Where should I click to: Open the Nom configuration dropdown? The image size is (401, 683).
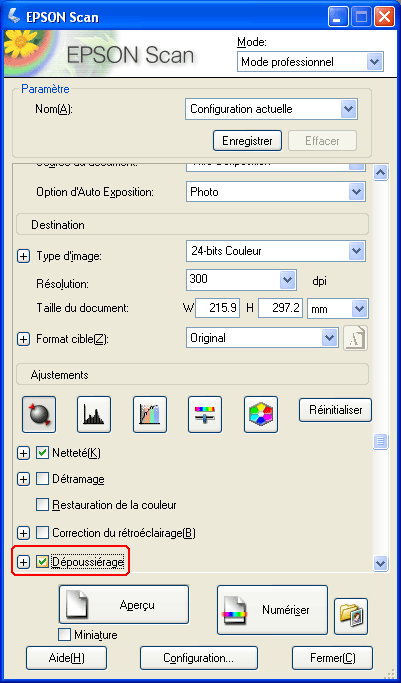[x=271, y=109]
